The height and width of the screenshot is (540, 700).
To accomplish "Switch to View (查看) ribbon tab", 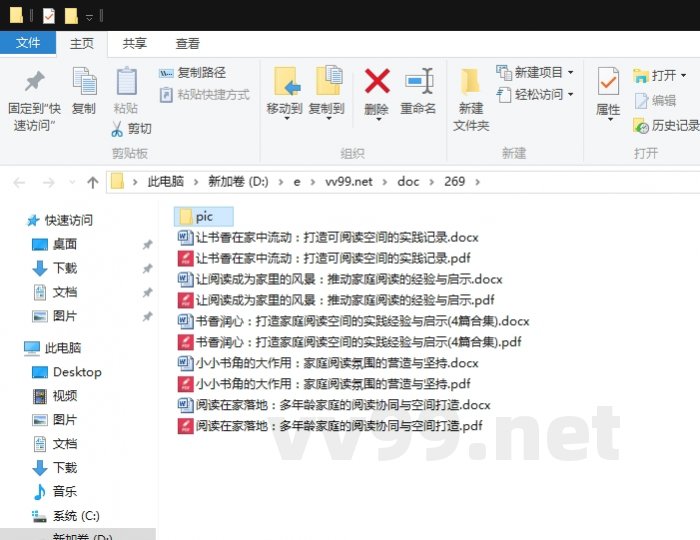I will click(188, 43).
